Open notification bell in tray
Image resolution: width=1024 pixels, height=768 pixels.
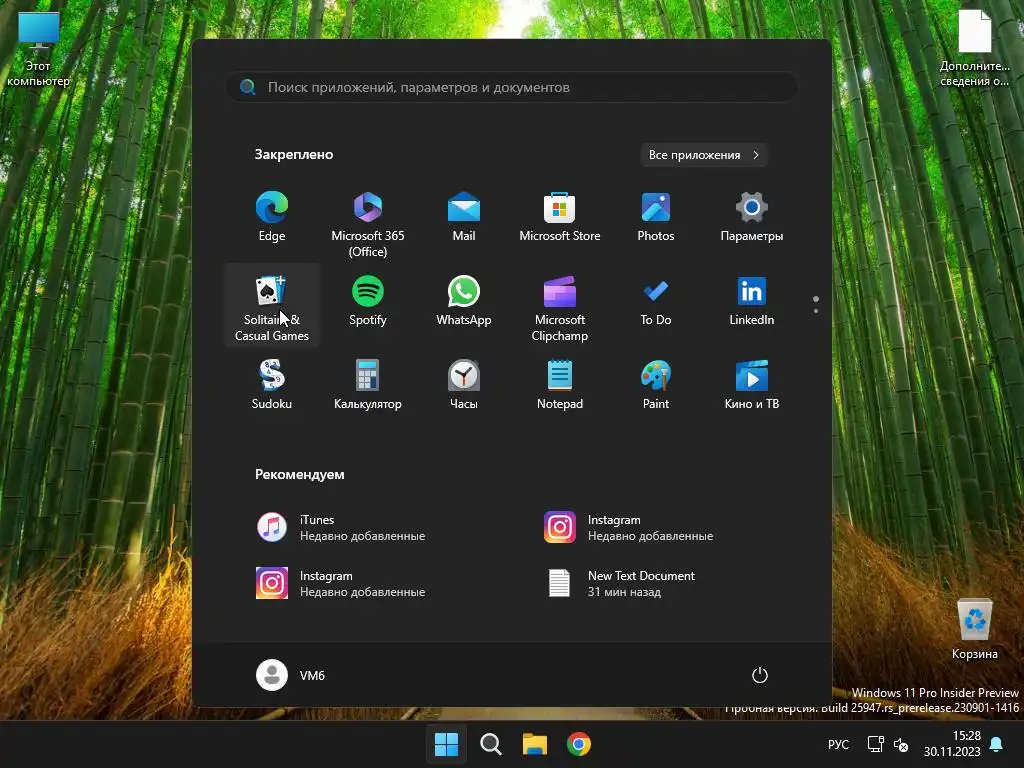(x=997, y=744)
